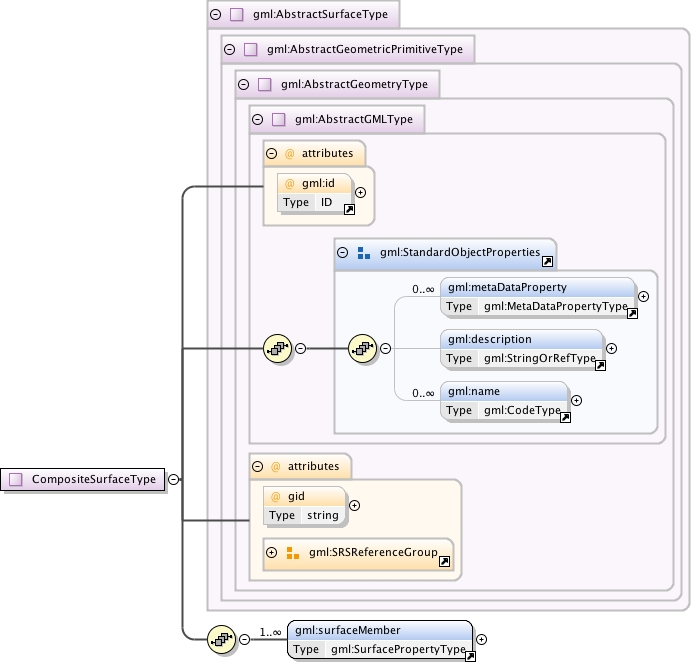Collapse sequence before gml:surfaceMember
Viewport: 691px width, 664px height.
[x=245, y=639]
